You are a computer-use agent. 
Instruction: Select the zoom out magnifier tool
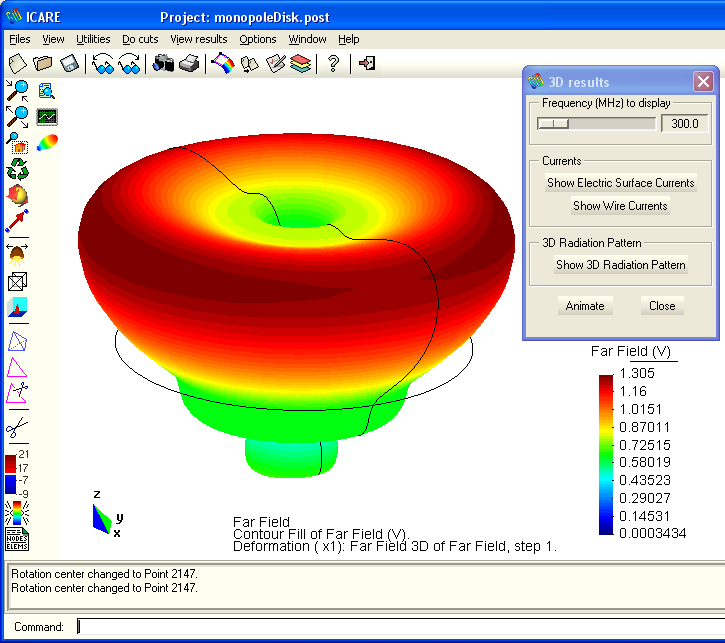click(x=17, y=116)
